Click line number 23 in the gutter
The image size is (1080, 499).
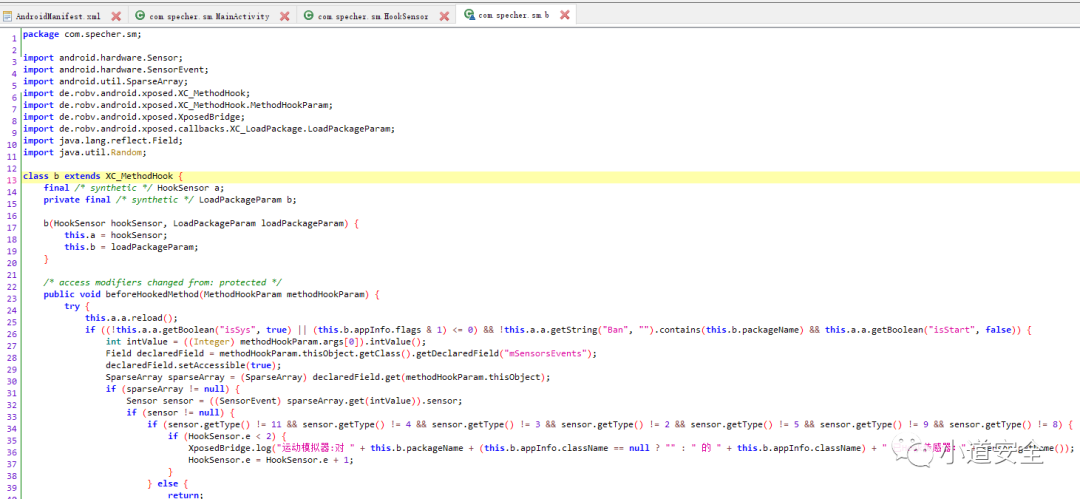(x=12, y=298)
